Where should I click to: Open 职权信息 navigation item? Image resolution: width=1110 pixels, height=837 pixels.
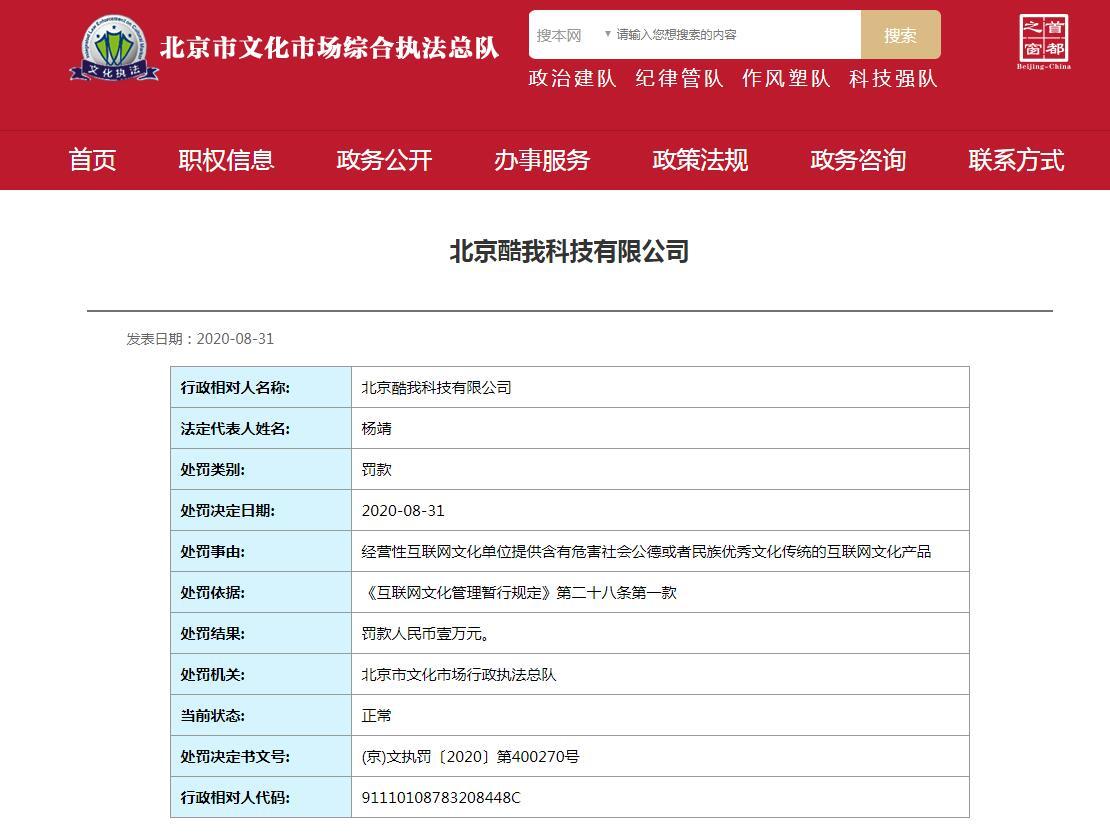(226, 160)
